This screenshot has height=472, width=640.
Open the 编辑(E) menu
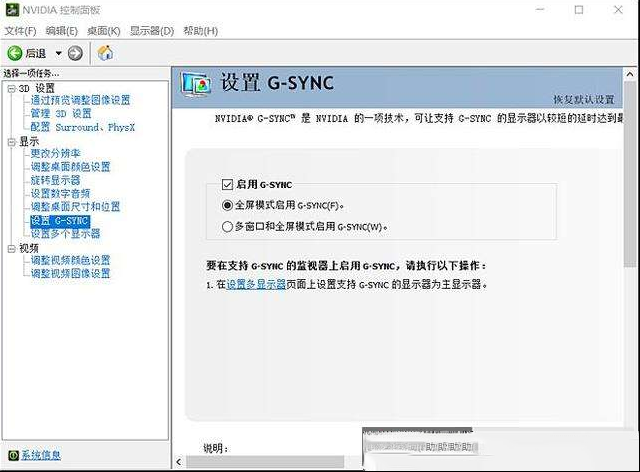(x=62, y=31)
